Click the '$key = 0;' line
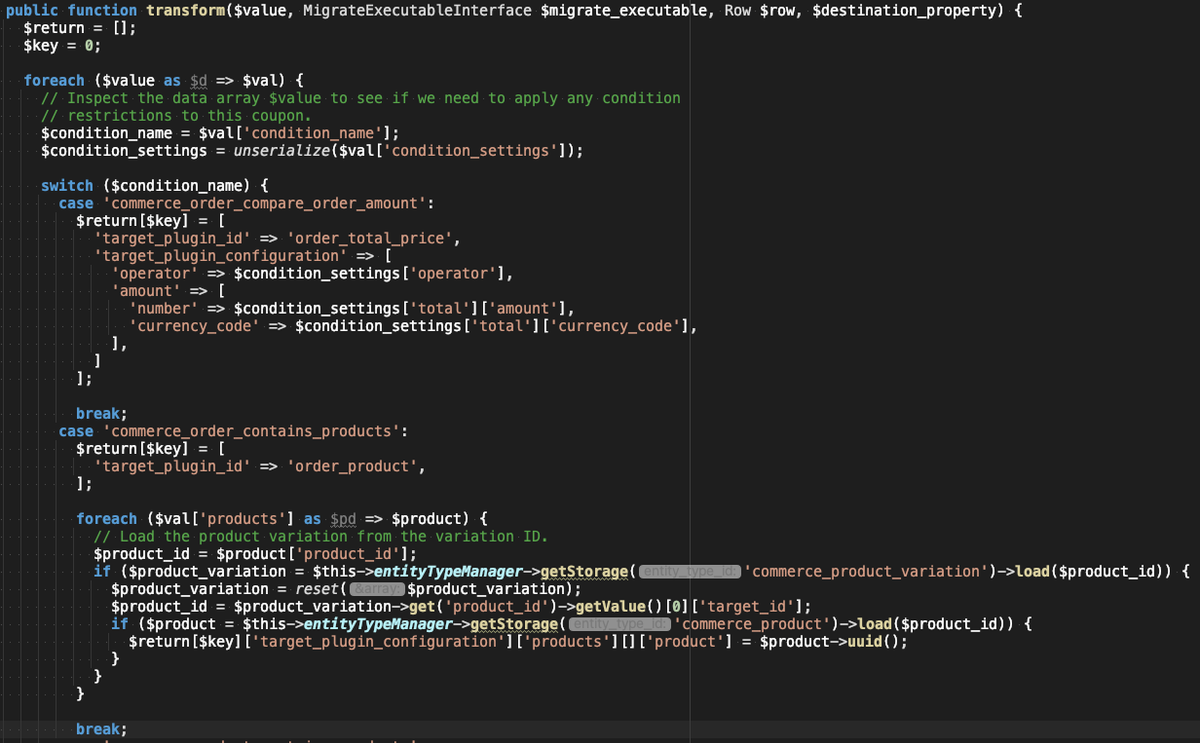The image size is (1200, 743). tap(62, 46)
